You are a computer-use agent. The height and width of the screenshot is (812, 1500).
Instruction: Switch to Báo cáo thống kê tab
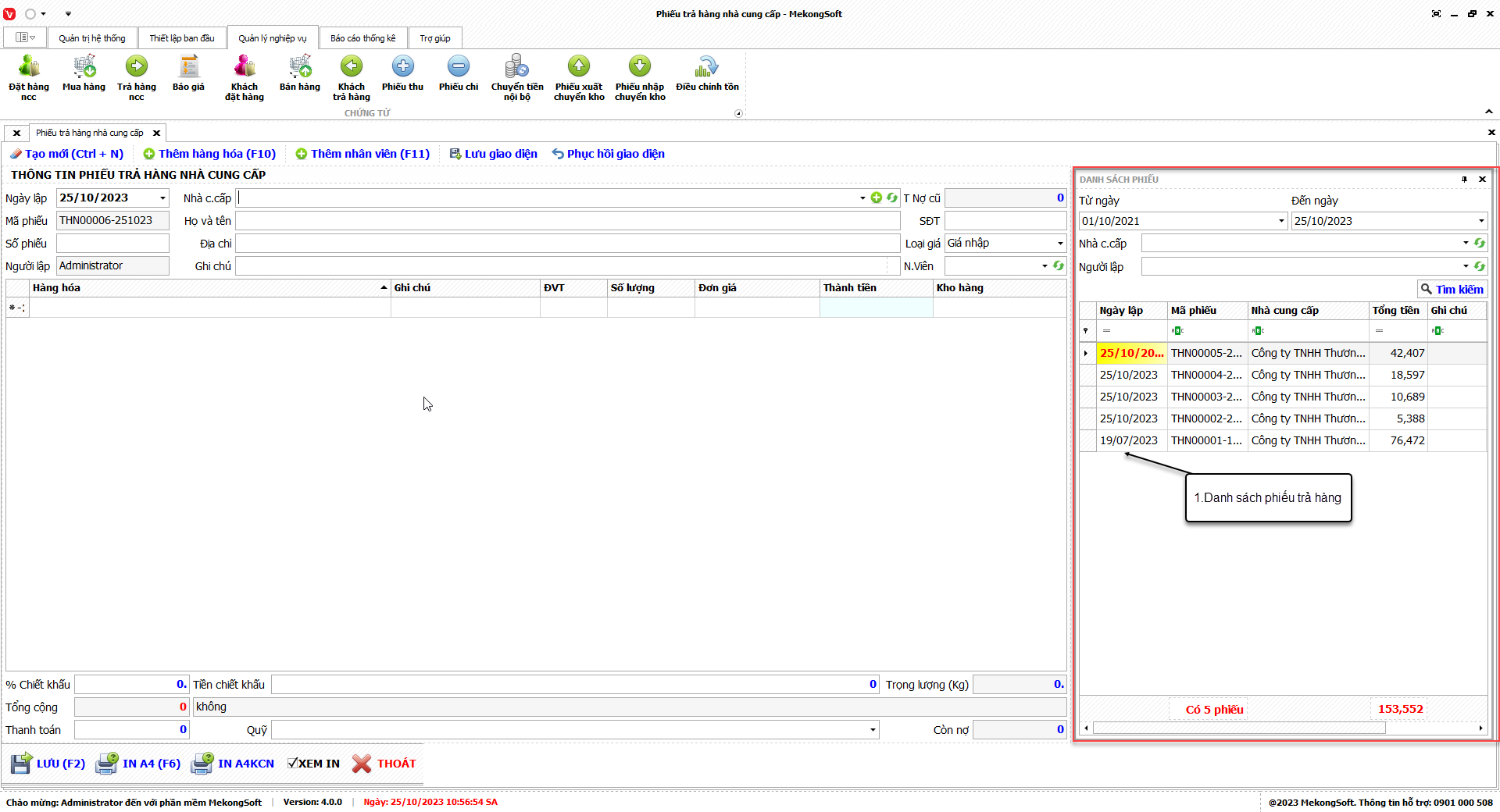pyautogui.click(x=362, y=38)
